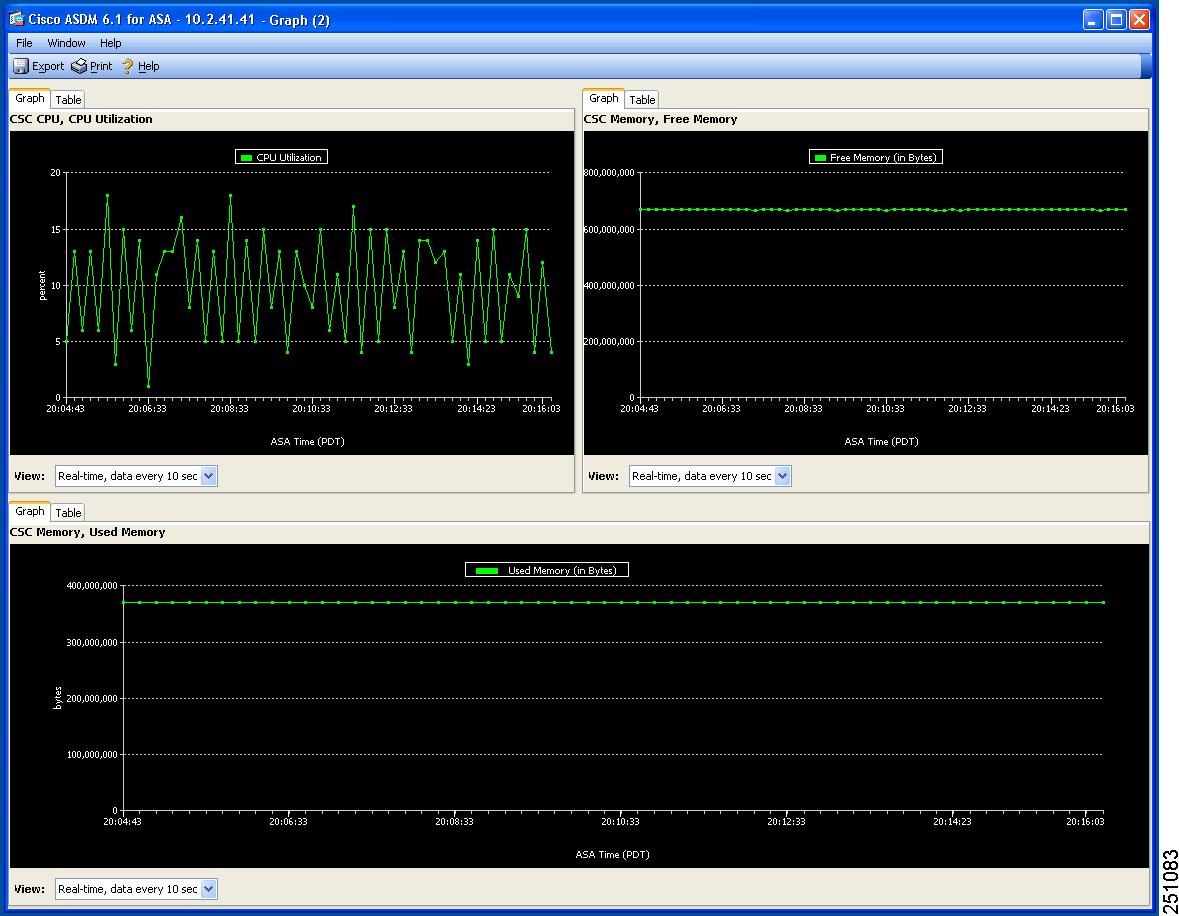
Task: Click Help label in toolbar
Action: point(148,66)
